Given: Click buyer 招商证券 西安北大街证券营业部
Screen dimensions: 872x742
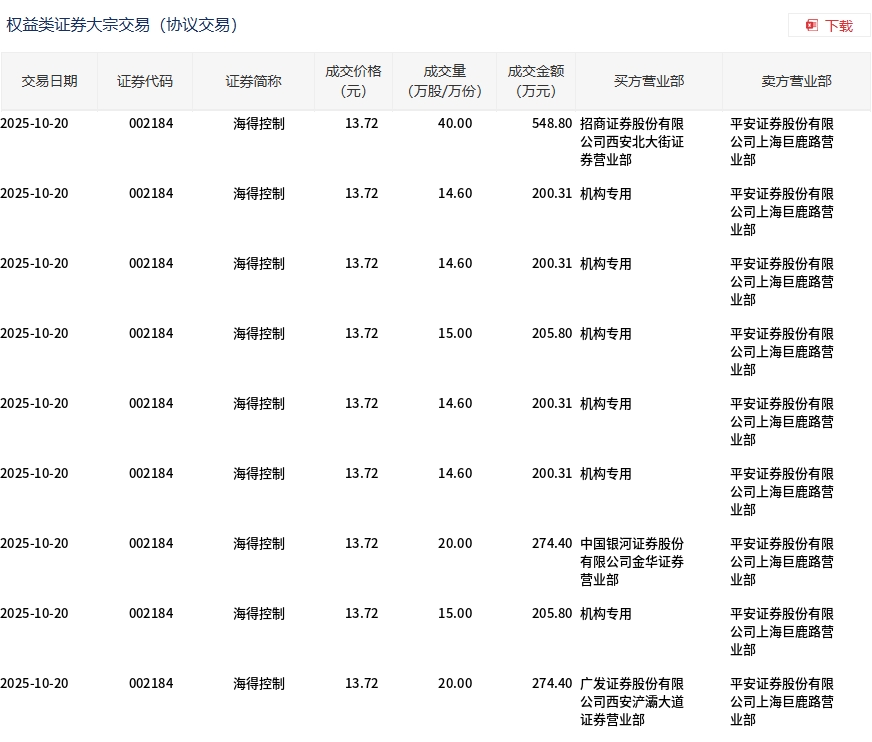Looking at the screenshot, I should (x=632, y=141).
